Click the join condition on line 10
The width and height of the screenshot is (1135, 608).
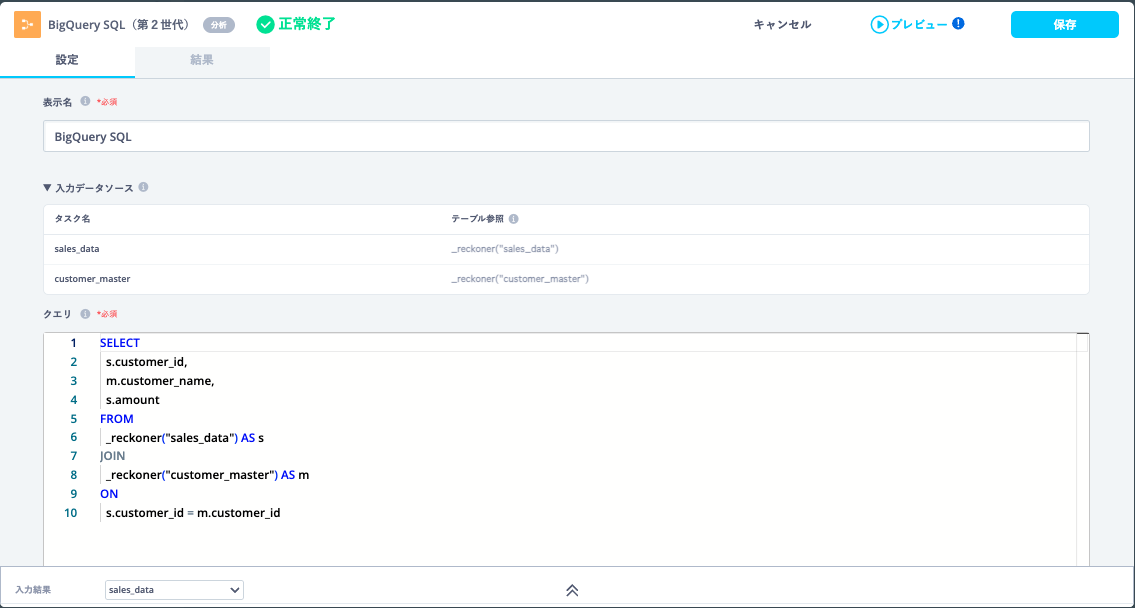click(193, 513)
